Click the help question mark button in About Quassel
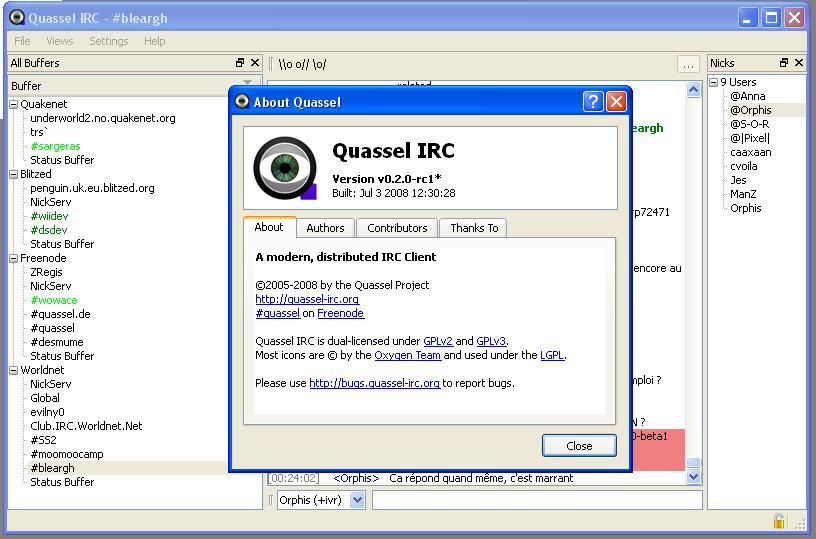 pos(593,101)
